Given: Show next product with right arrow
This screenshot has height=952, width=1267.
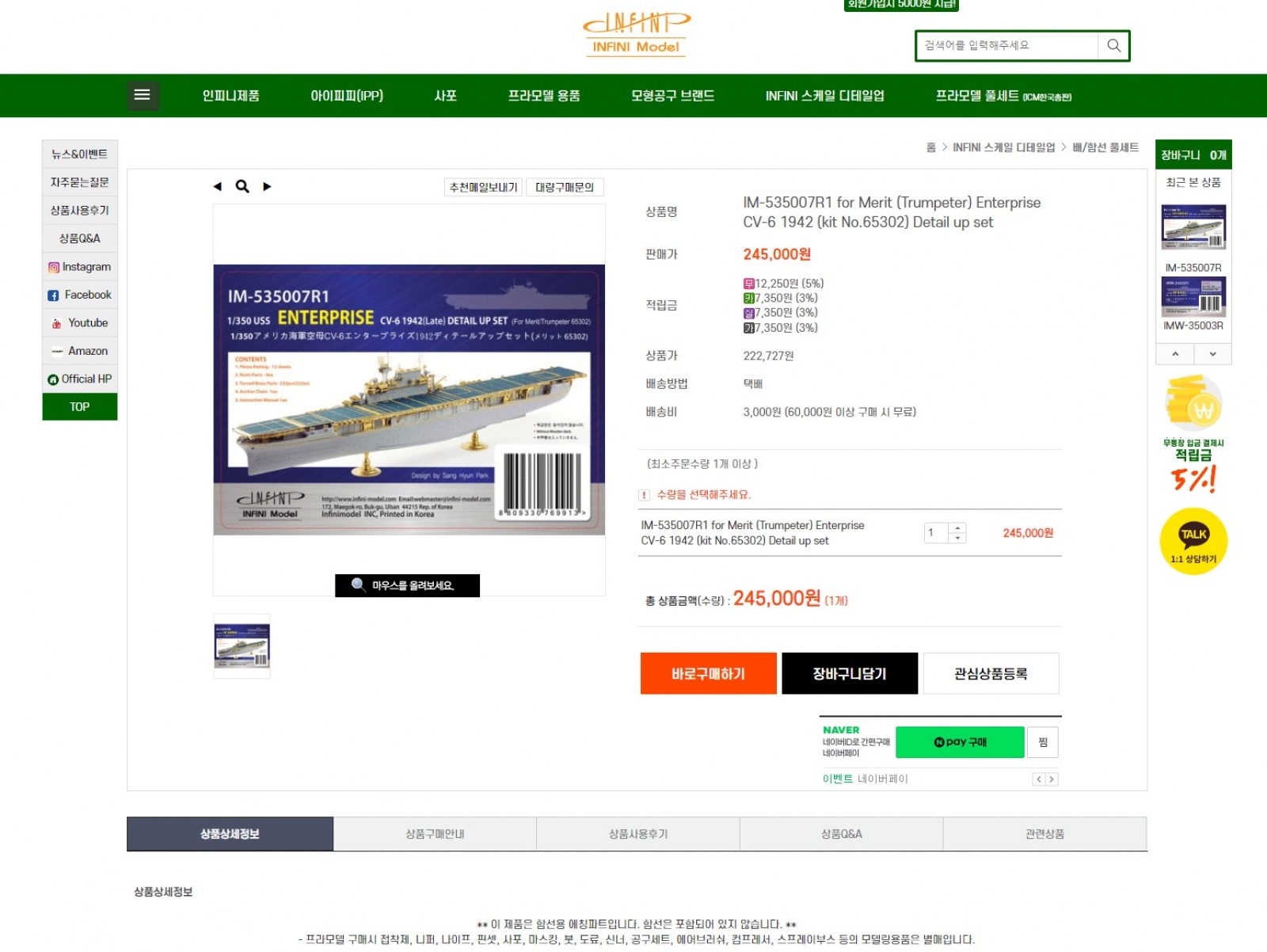Looking at the screenshot, I should 268,187.
